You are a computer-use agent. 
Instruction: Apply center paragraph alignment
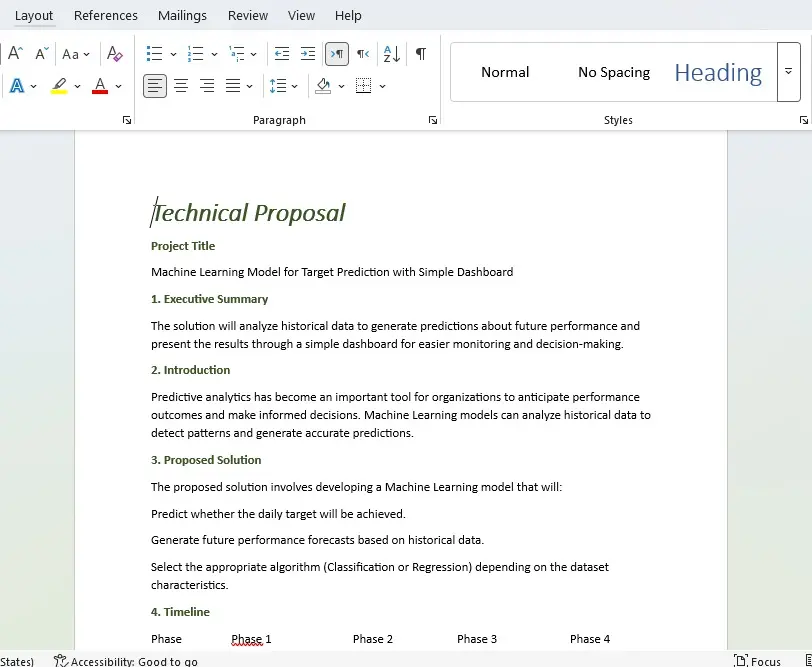[x=180, y=86]
